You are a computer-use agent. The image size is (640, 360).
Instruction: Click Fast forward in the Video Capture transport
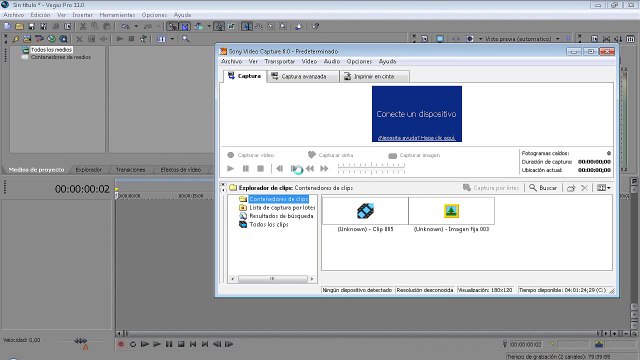point(324,168)
